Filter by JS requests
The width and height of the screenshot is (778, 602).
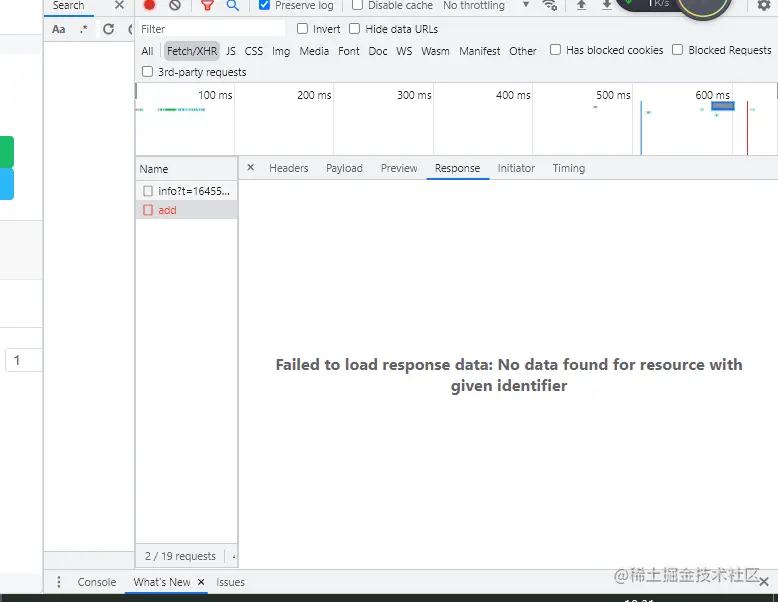pos(231,51)
